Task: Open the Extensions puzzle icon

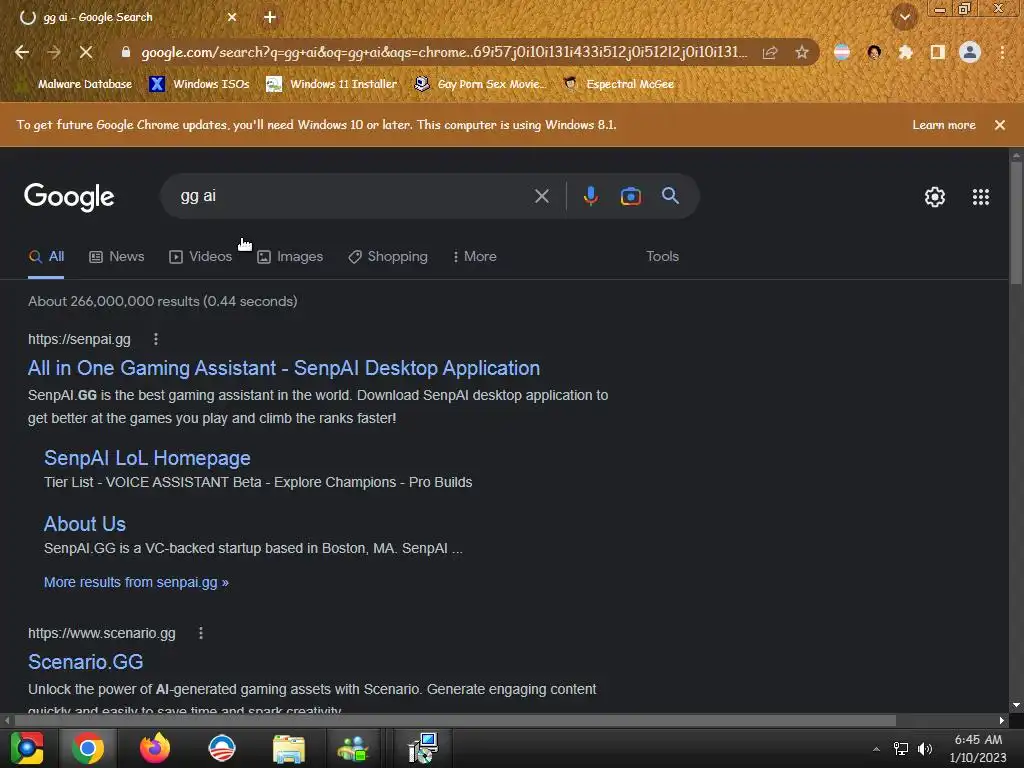Action: [x=905, y=52]
